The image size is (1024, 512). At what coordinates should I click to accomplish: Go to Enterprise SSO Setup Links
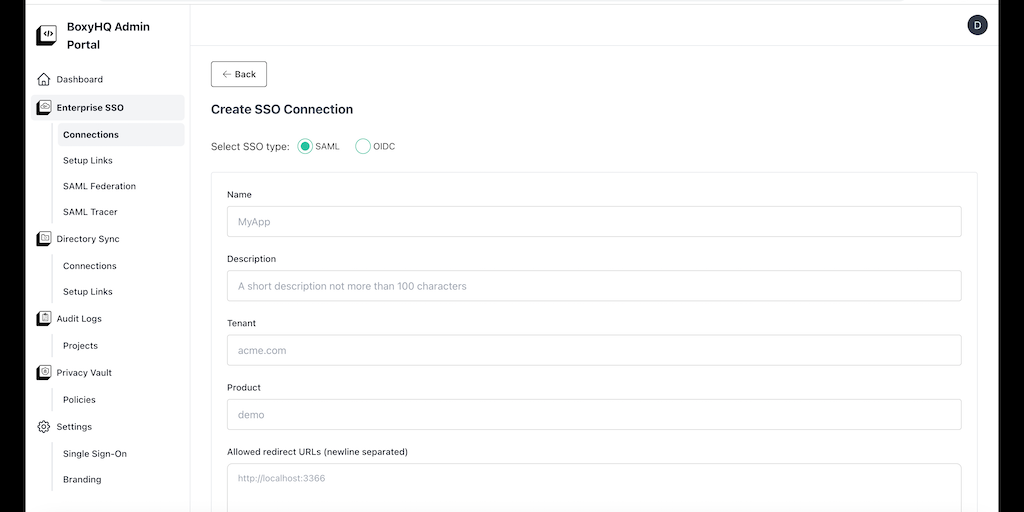88,160
